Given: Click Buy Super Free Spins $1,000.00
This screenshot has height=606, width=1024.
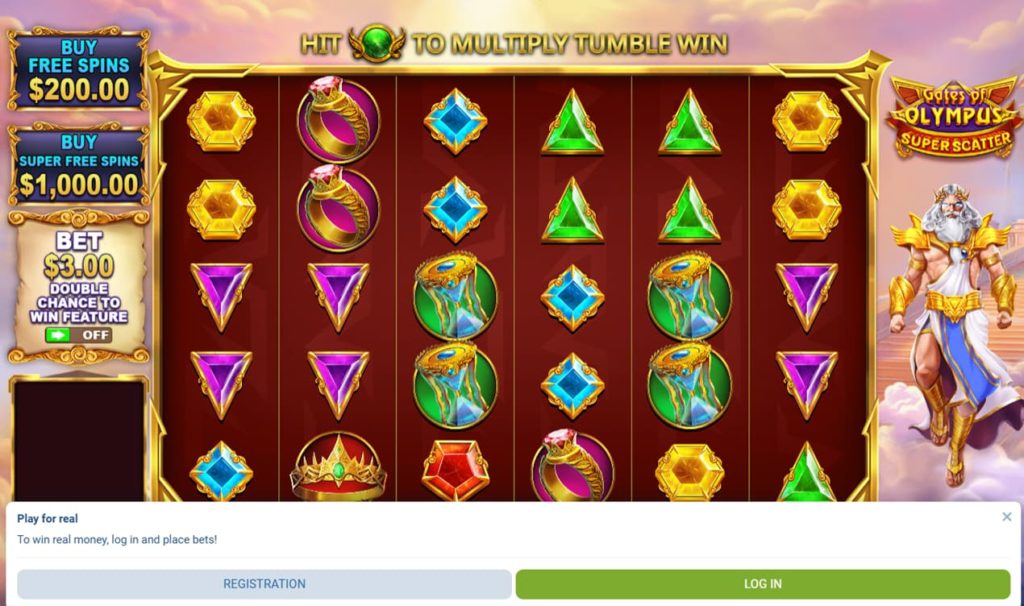Looking at the screenshot, I should tap(78, 165).
